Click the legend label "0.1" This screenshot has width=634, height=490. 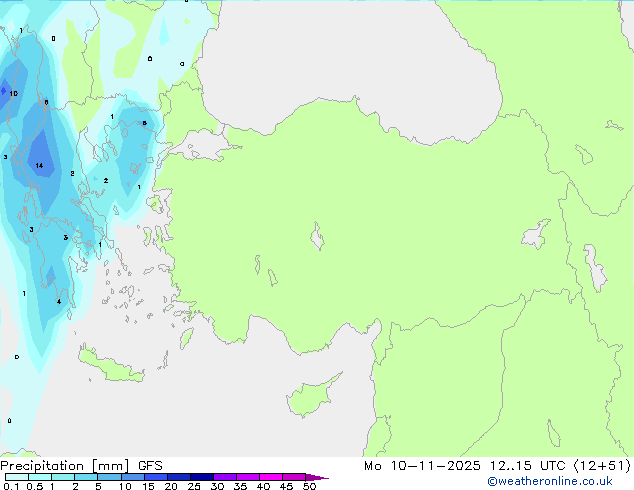pos(11,486)
